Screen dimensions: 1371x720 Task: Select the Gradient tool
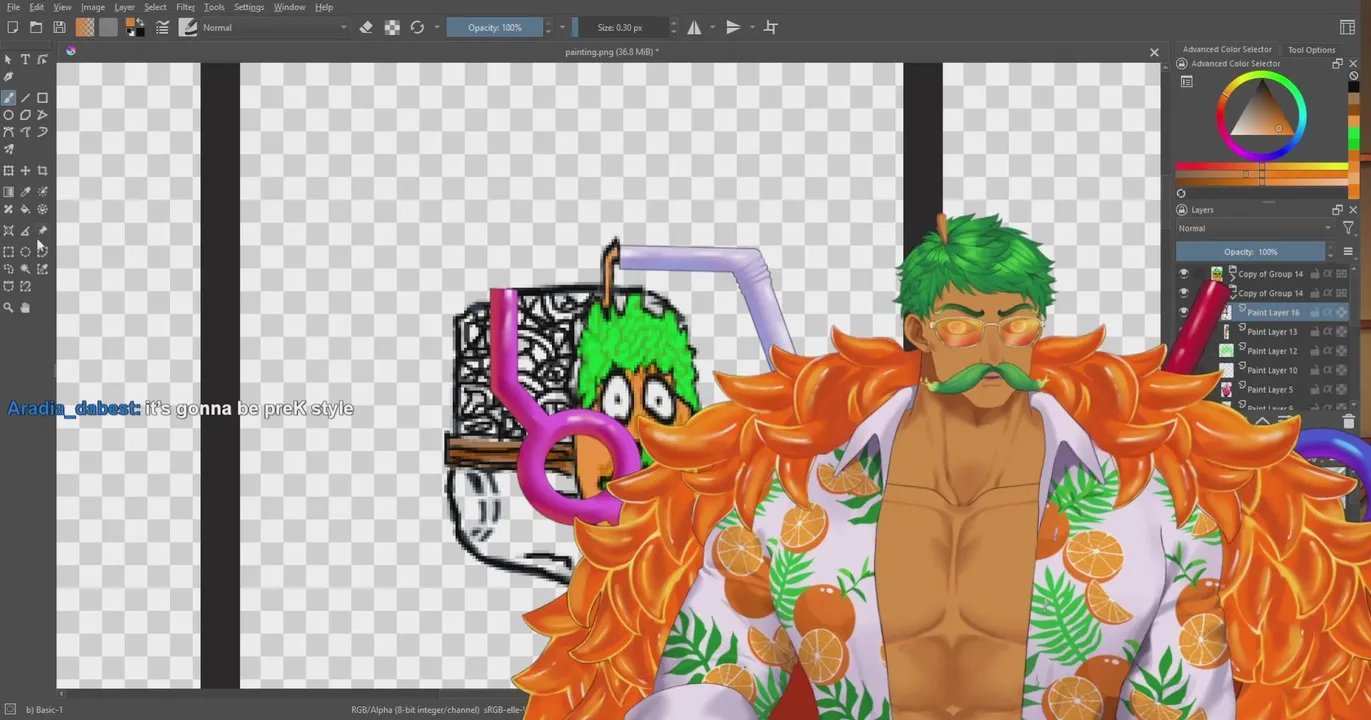[9, 192]
